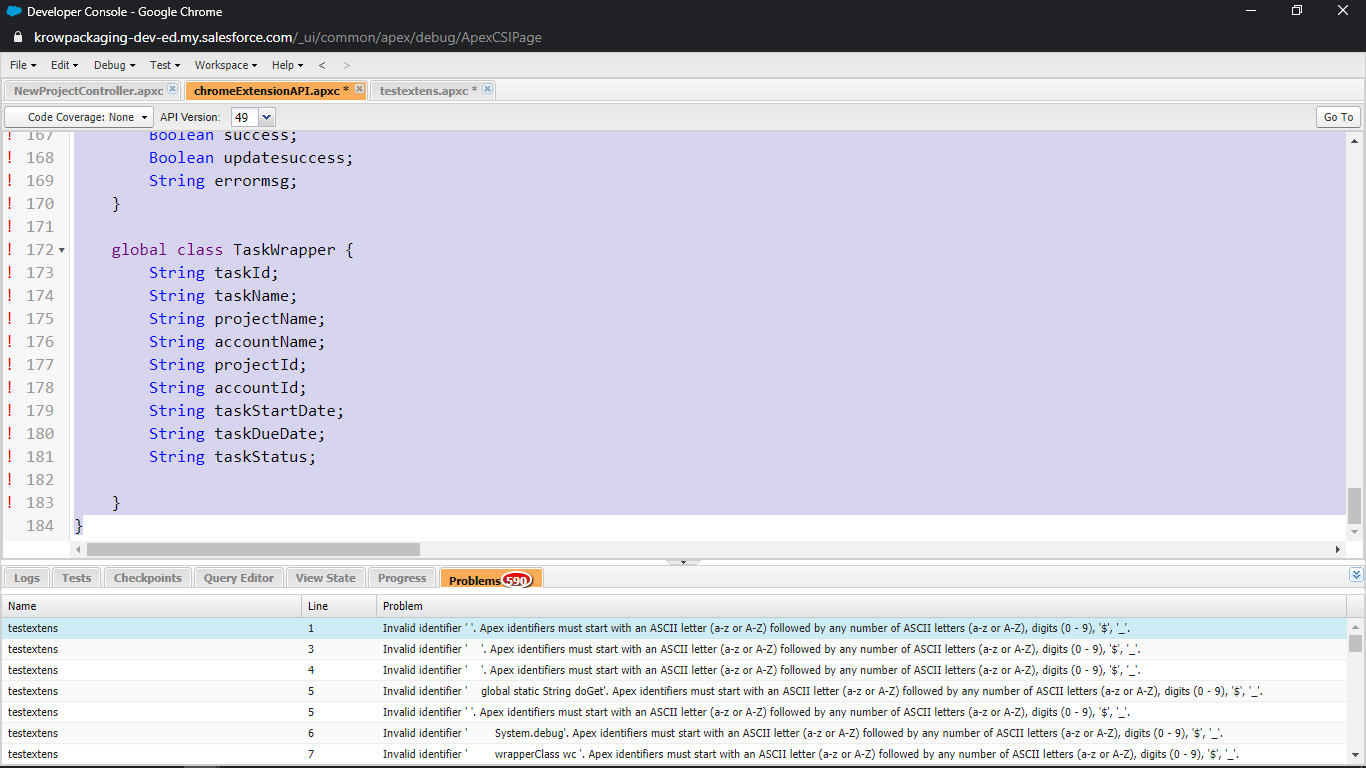Viewport: 1366px width, 768px height.
Task: Expand the API Version dropdown arrow
Action: 266,117
